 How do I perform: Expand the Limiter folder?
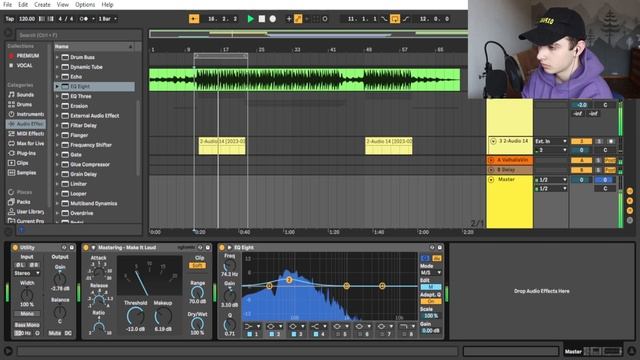click(57, 184)
